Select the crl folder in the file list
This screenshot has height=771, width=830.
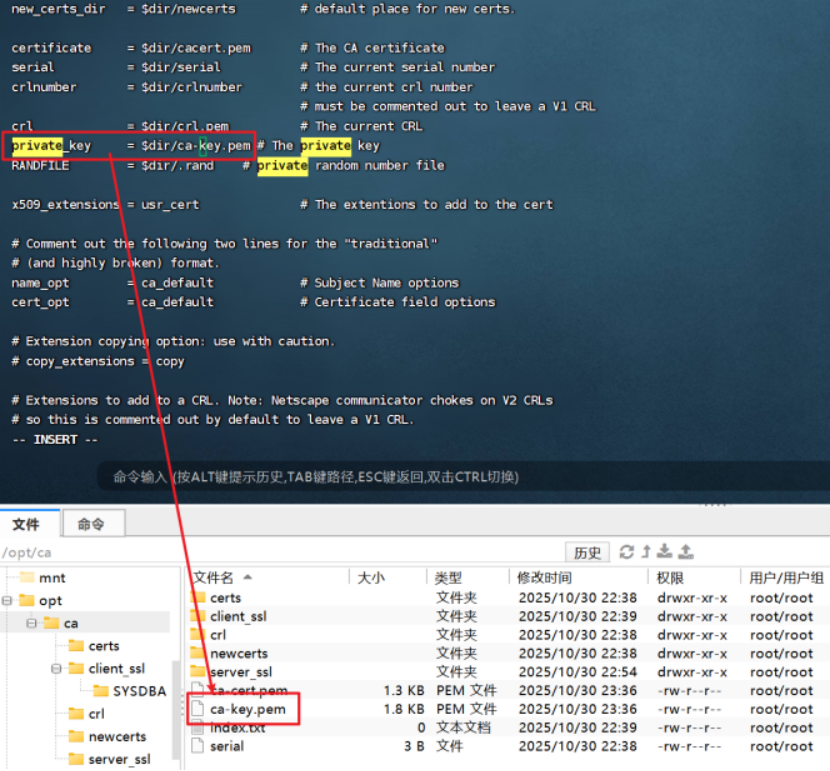(x=508, y=635)
